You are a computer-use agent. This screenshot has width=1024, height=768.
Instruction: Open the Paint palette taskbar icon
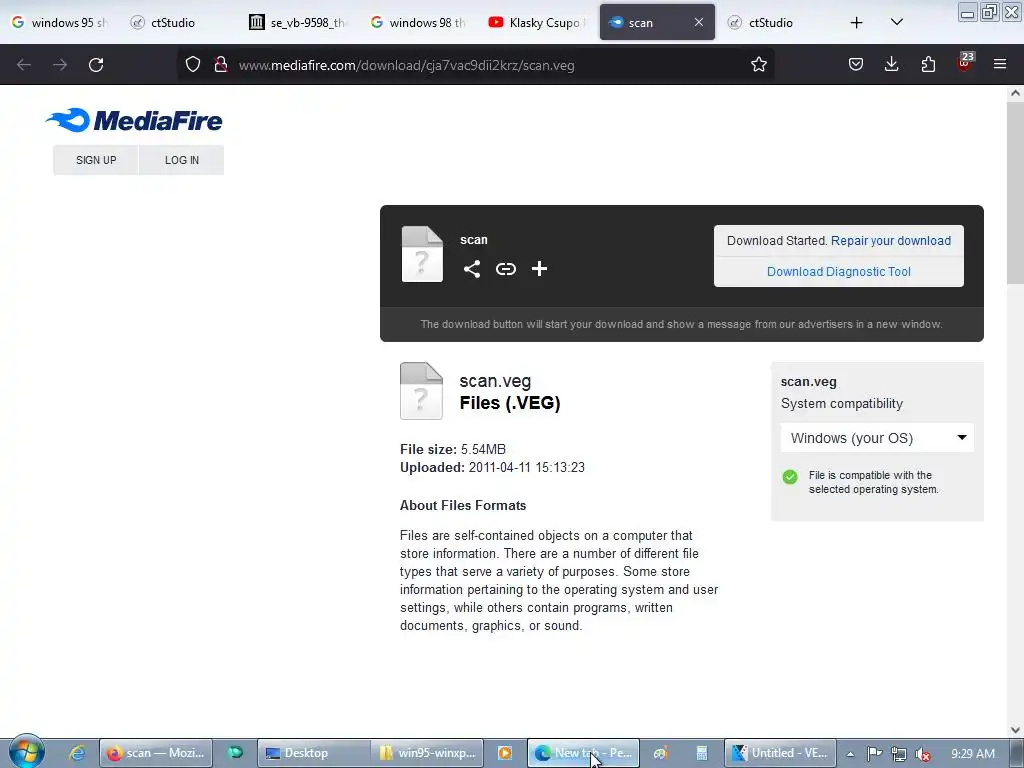(660, 753)
